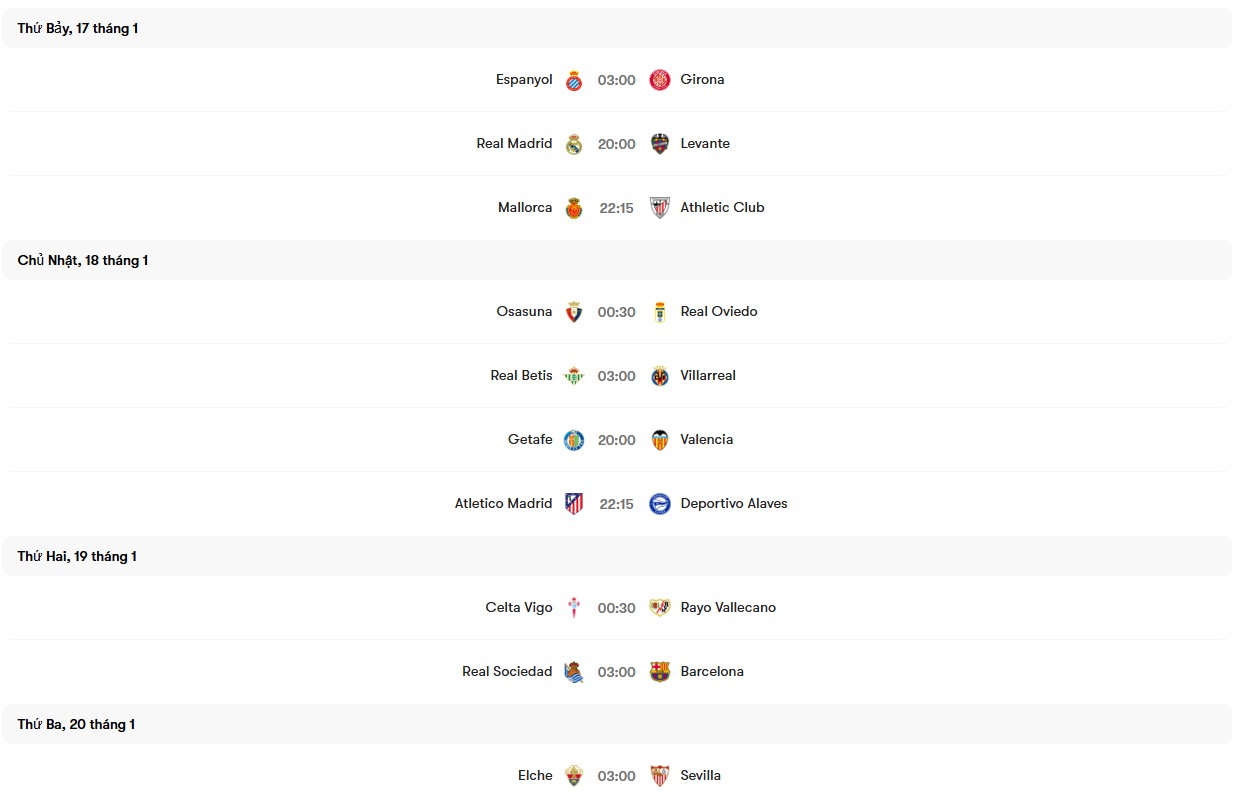Click the Valencia club crest icon
This screenshot has width=1240, height=798.
[660, 439]
